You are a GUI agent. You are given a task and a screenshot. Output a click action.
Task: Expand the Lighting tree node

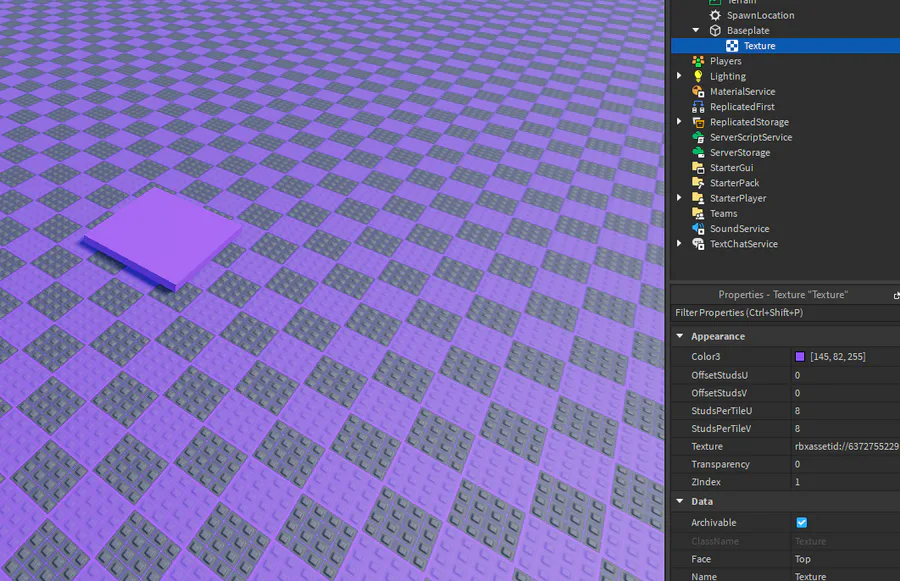tap(679, 76)
